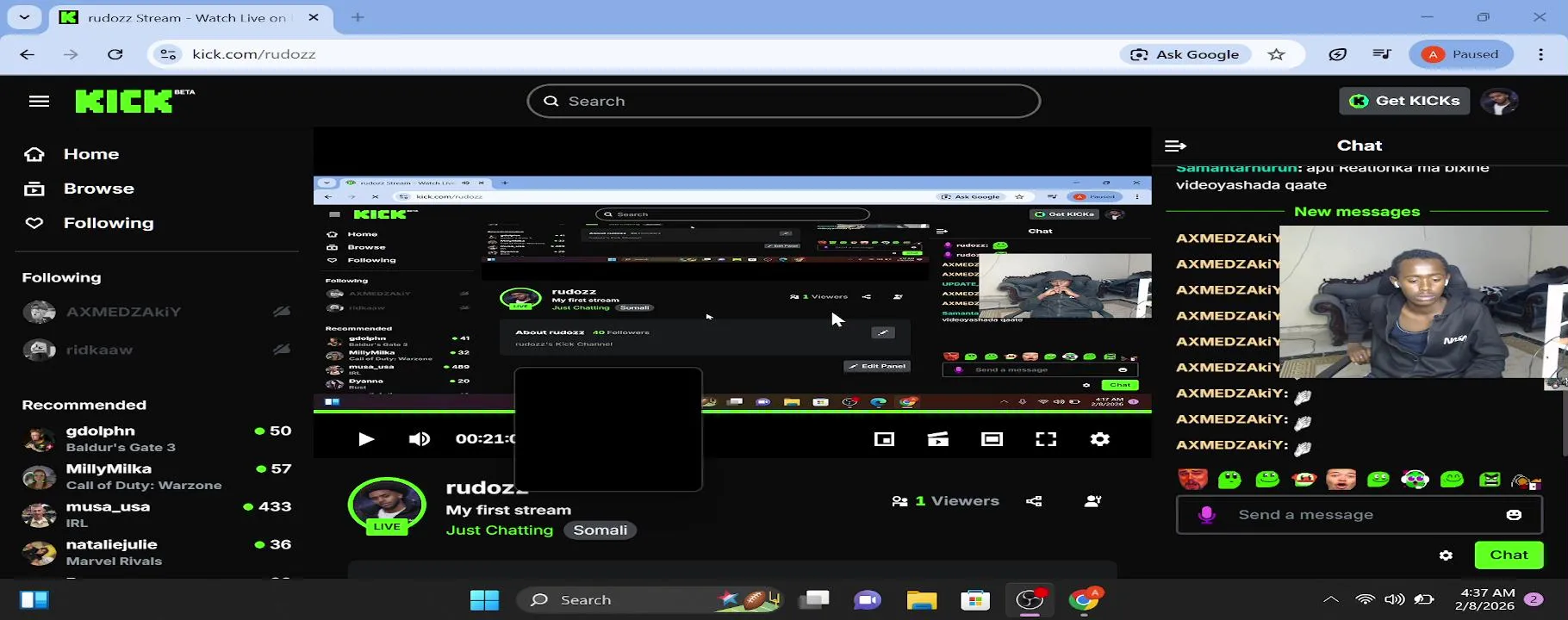Open the Paused profile button

point(1461,54)
